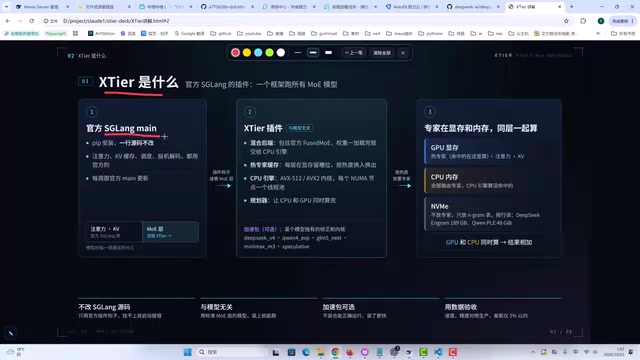The width and height of the screenshot is (640, 360).
Task: Close the drawing toolbar
Action: coord(403,53)
